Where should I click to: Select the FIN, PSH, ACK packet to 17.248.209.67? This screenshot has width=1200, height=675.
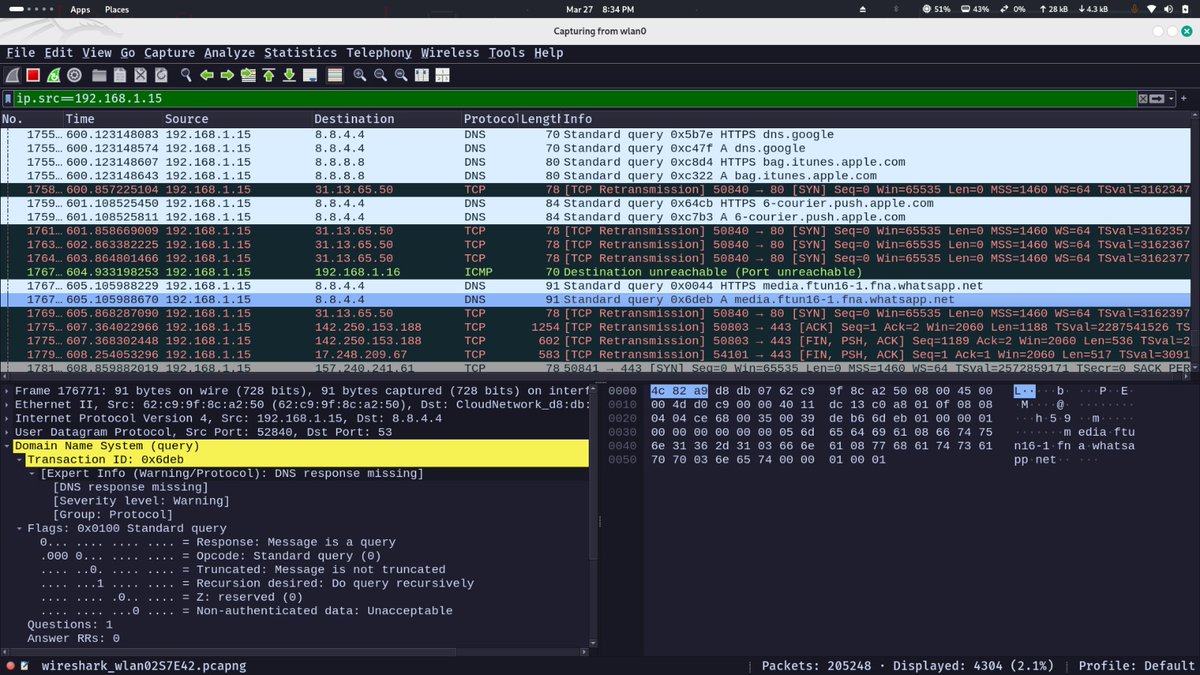coord(595,354)
